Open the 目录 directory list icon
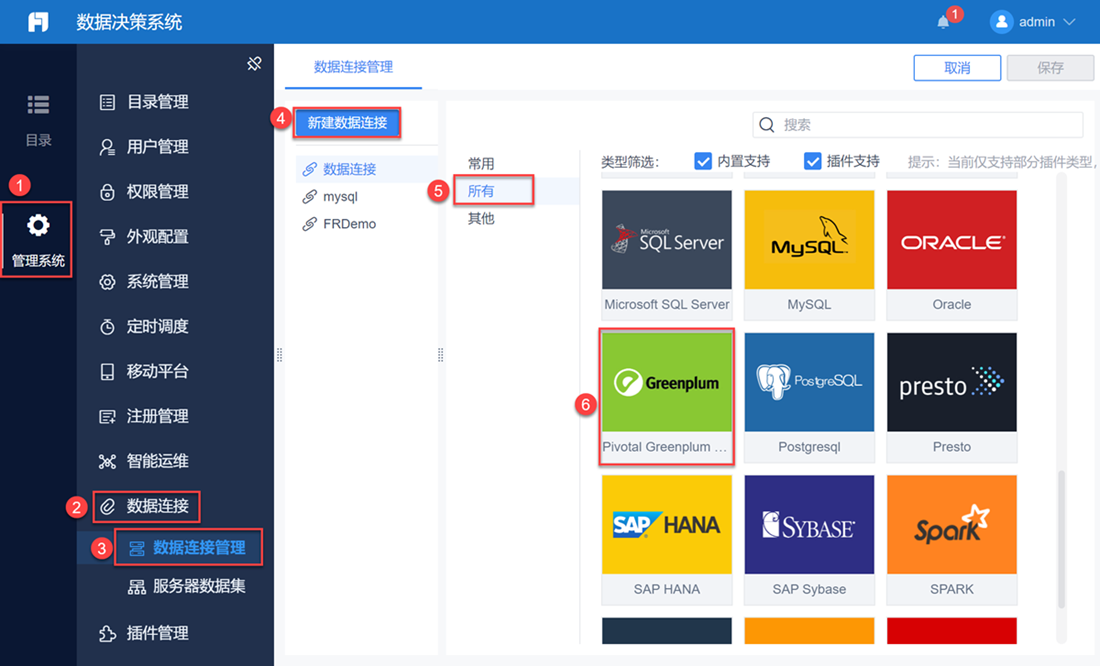The width and height of the screenshot is (1100, 666). coord(38,105)
